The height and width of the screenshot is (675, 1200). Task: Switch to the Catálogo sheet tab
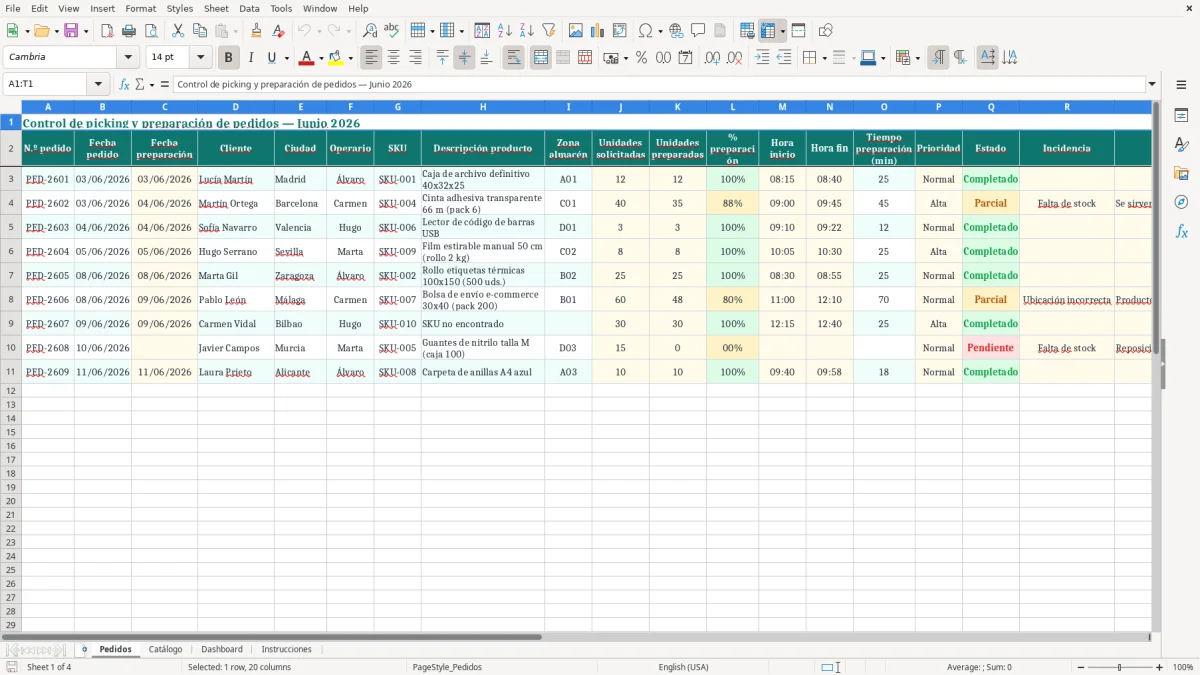tap(166, 649)
